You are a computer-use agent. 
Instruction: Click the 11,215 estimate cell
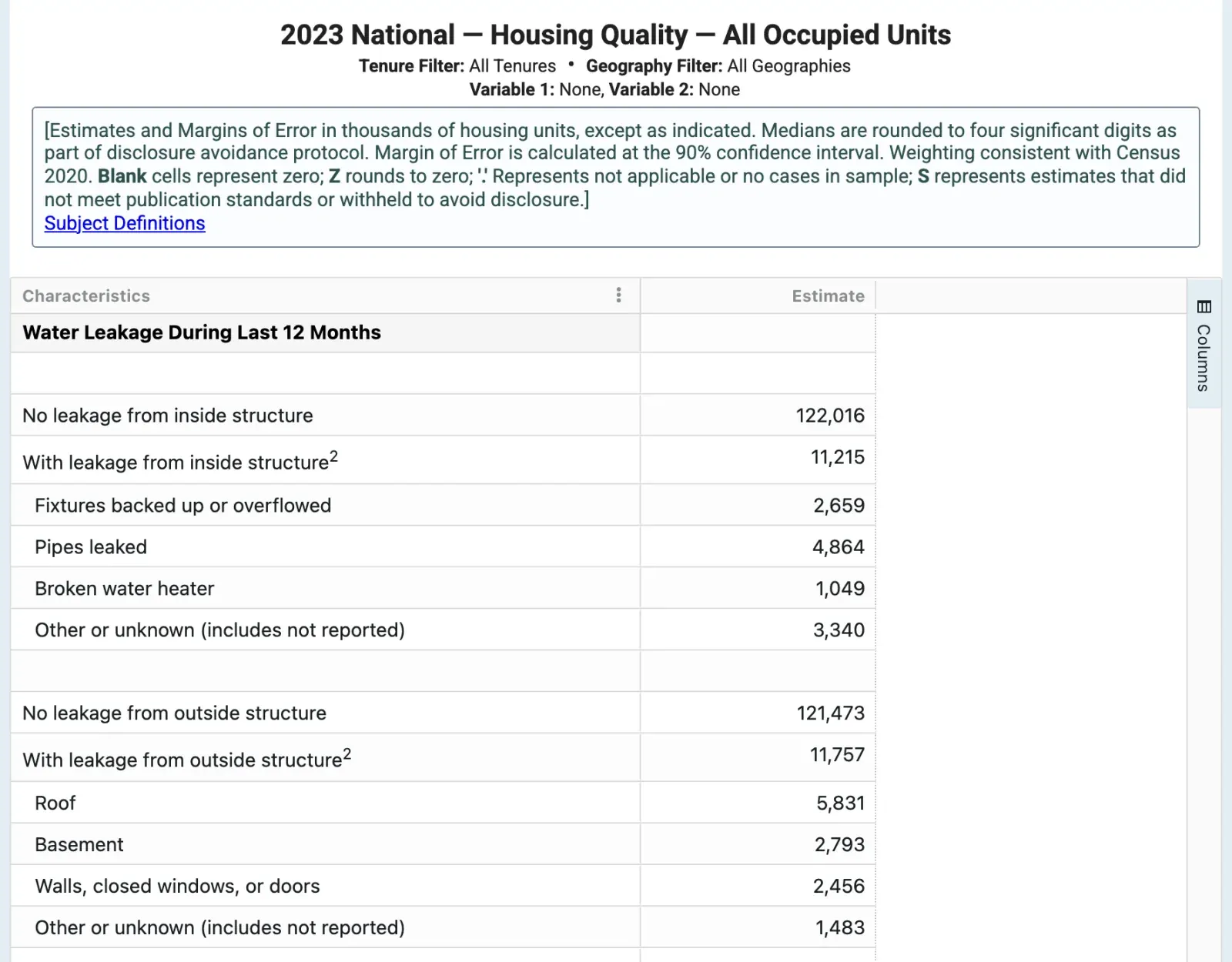tap(758, 460)
